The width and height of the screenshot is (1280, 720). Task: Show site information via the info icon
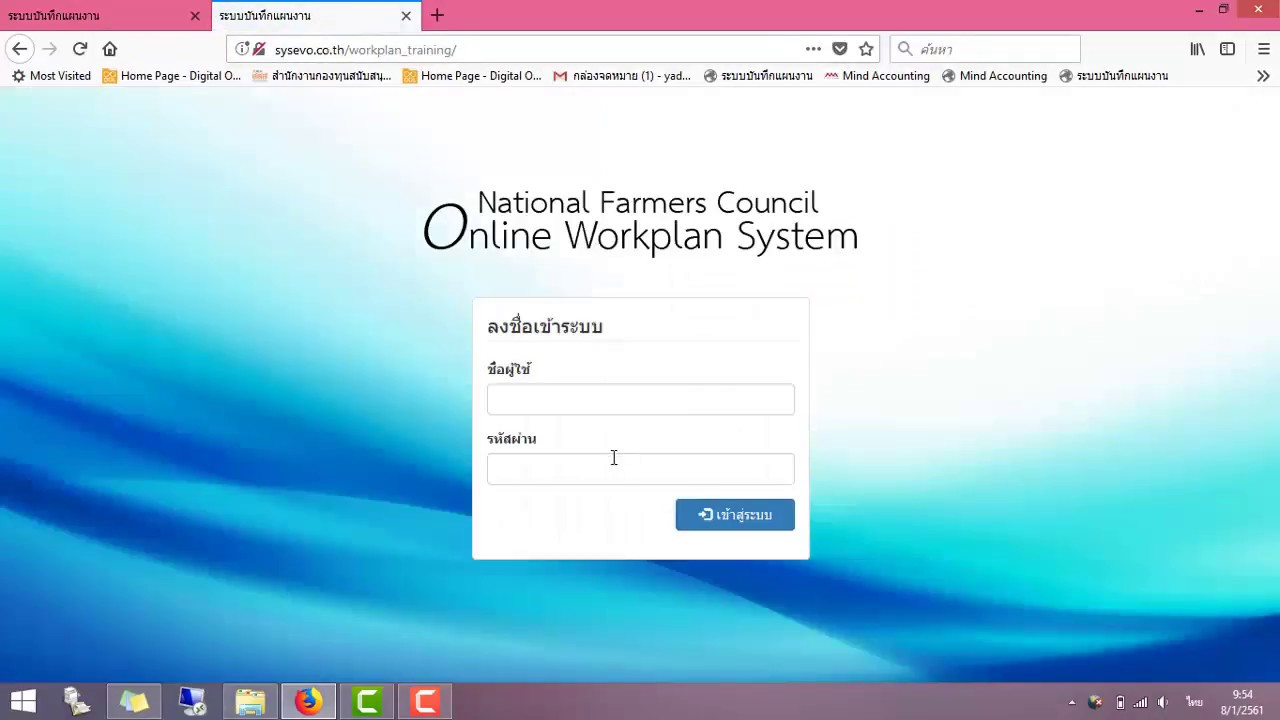point(242,49)
